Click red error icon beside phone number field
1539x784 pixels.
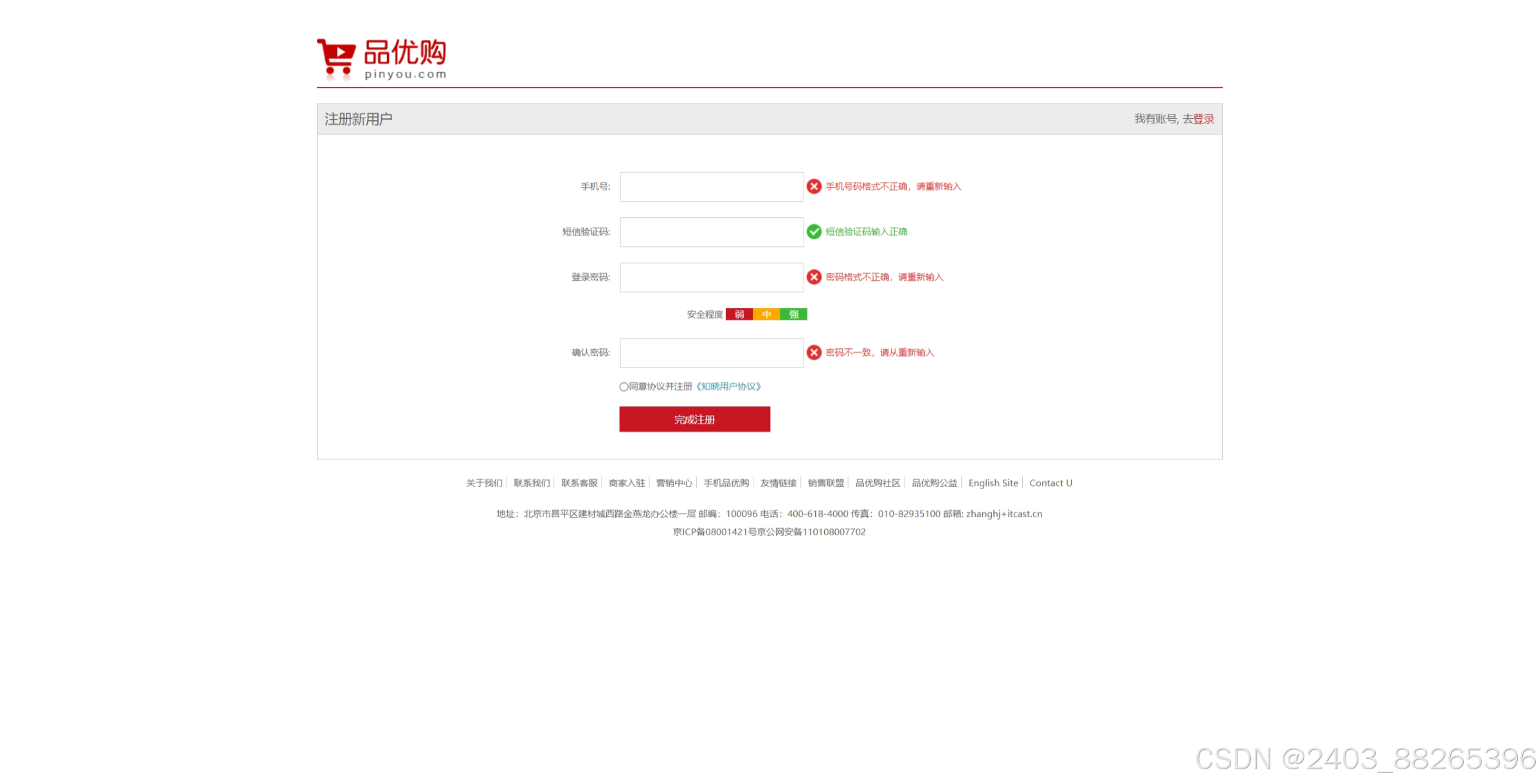[x=814, y=186]
